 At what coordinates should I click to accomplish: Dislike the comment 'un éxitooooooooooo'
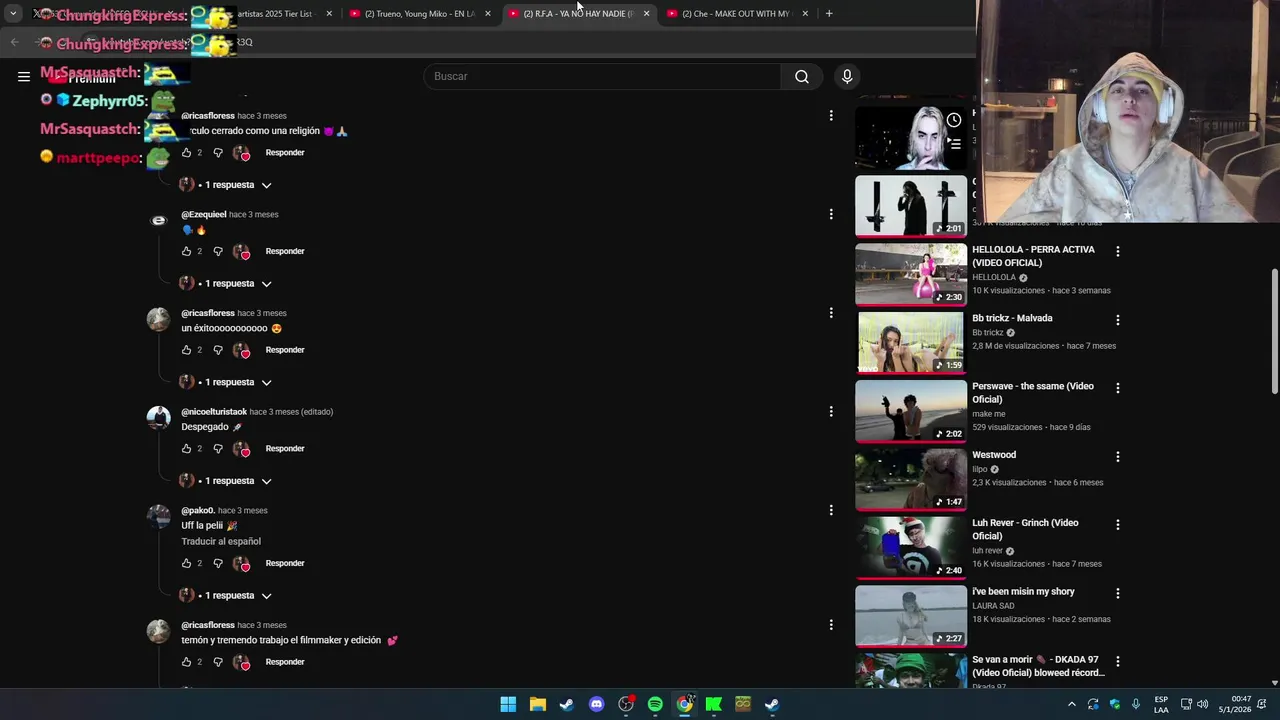pos(218,350)
